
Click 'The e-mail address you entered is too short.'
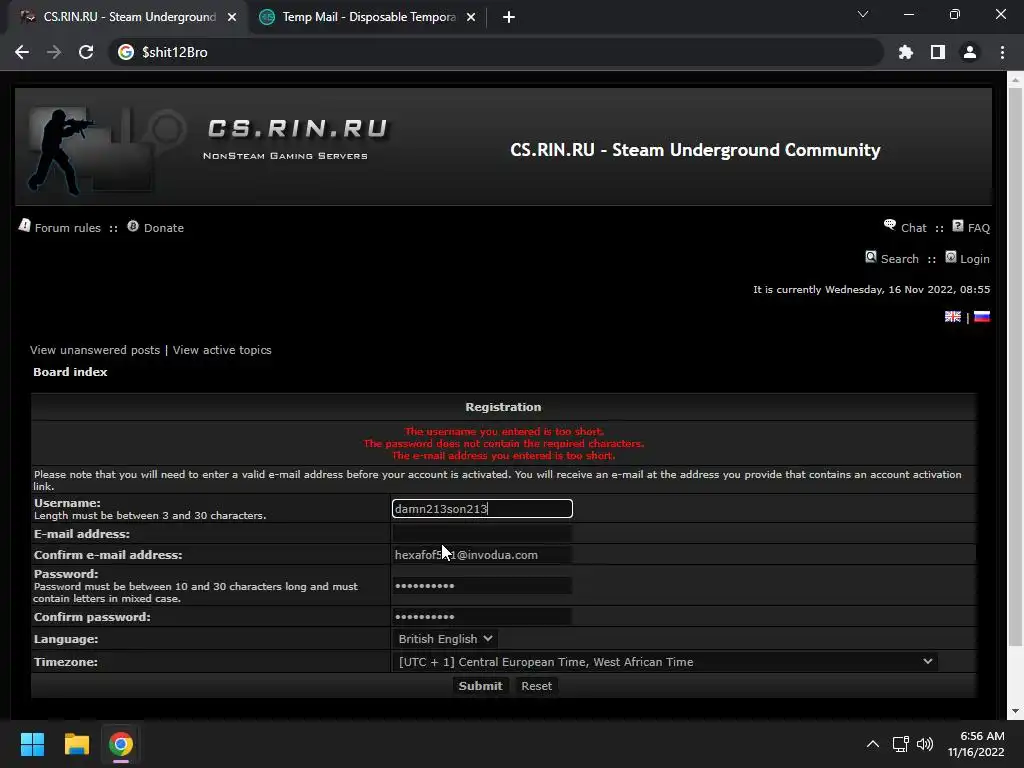pyautogui.click(x=504, y=455)
